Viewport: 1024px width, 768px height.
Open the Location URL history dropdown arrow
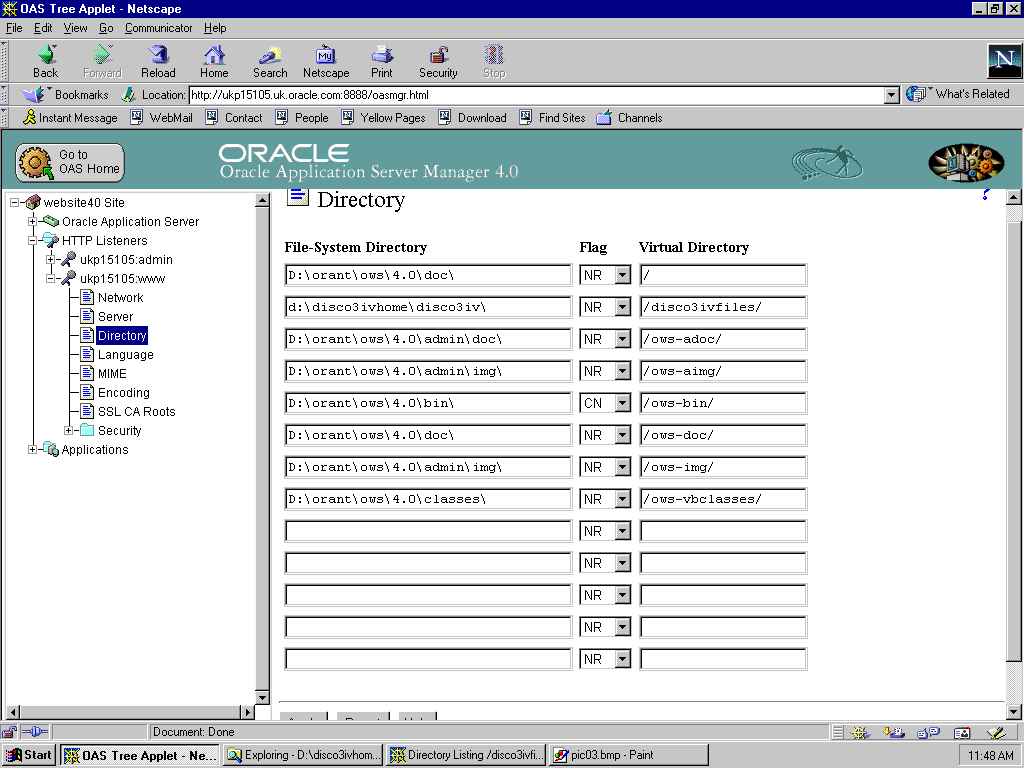click(892, 95)
